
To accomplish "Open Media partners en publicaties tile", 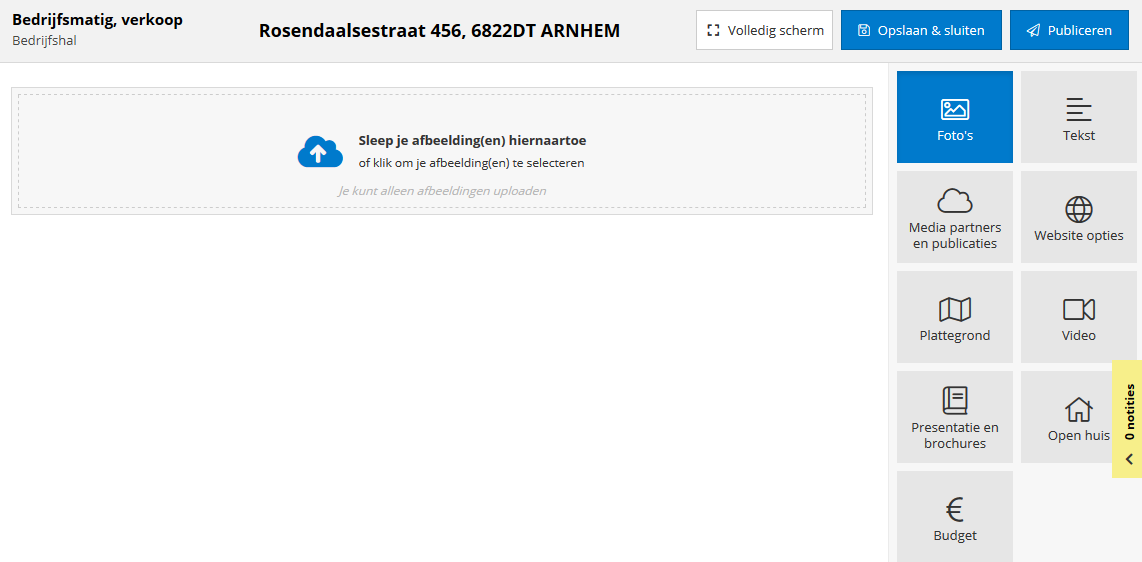I will (954, 217).
